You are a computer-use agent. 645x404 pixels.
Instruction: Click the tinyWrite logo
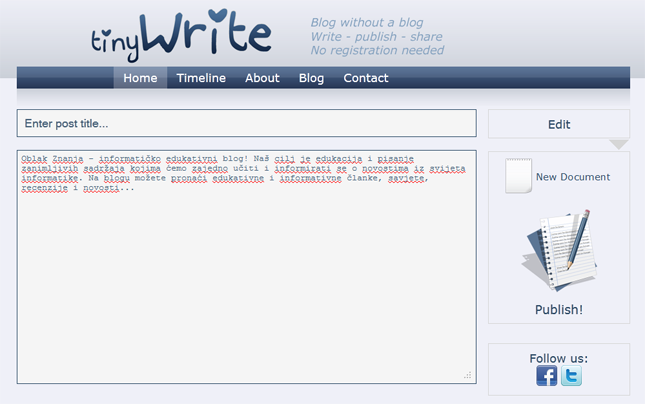[x=181, y=35]
